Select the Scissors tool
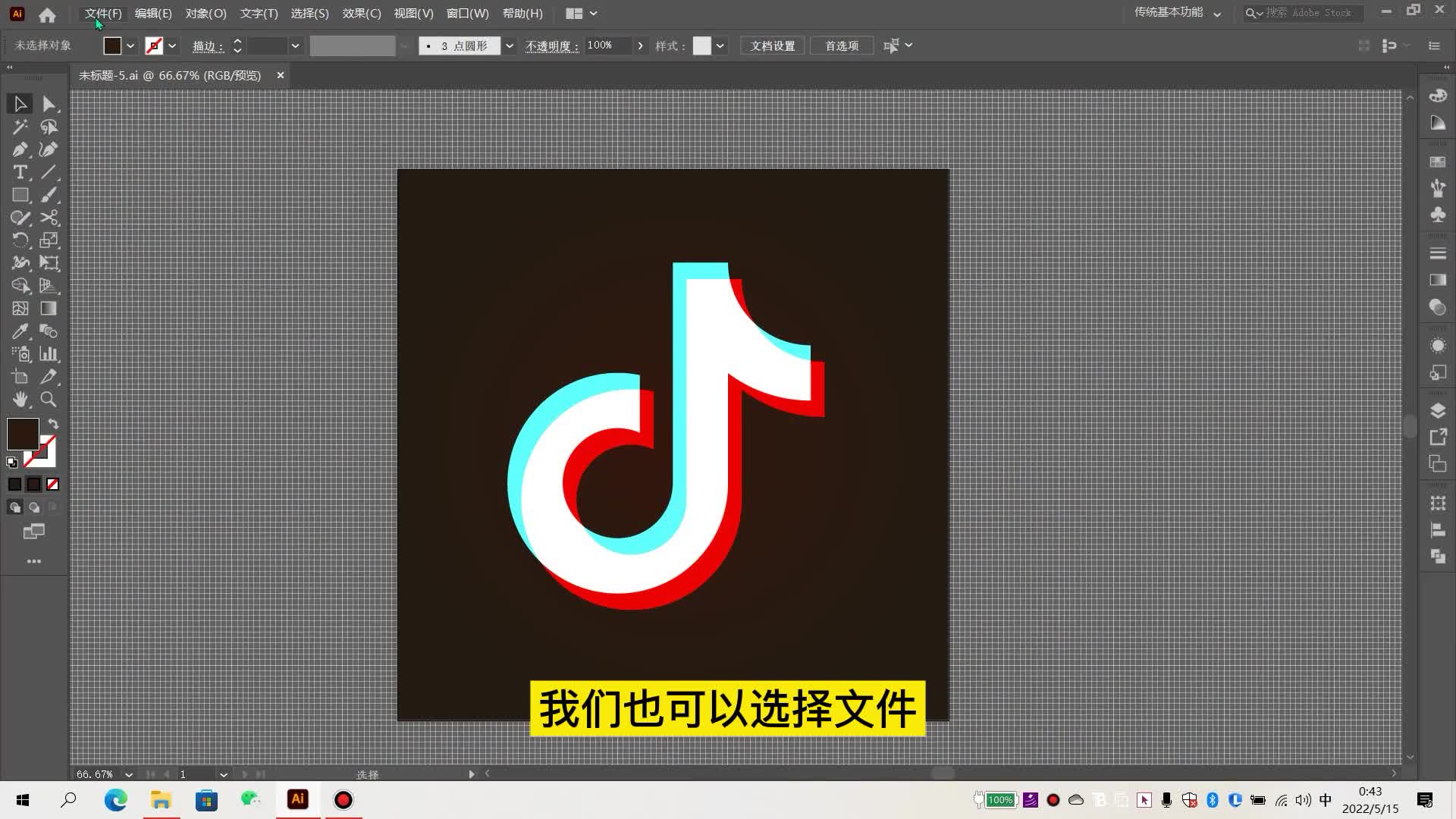Screen dimensions: 1456x819 coord(49,218)
